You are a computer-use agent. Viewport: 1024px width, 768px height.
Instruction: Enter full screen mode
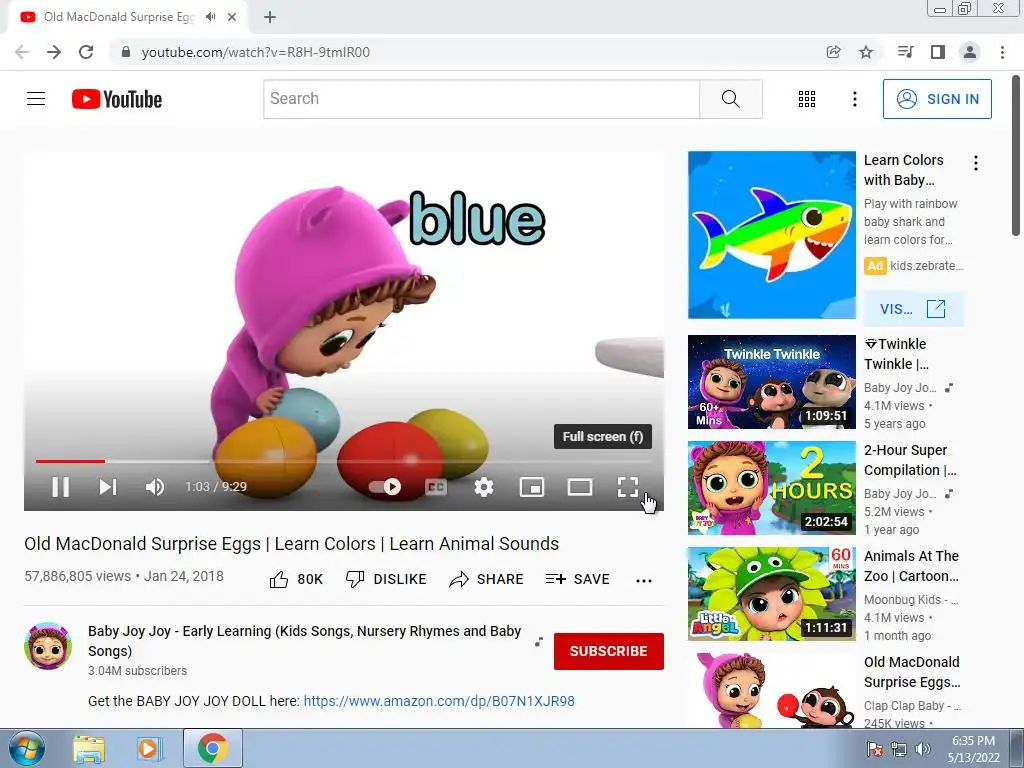pos(628,487)
